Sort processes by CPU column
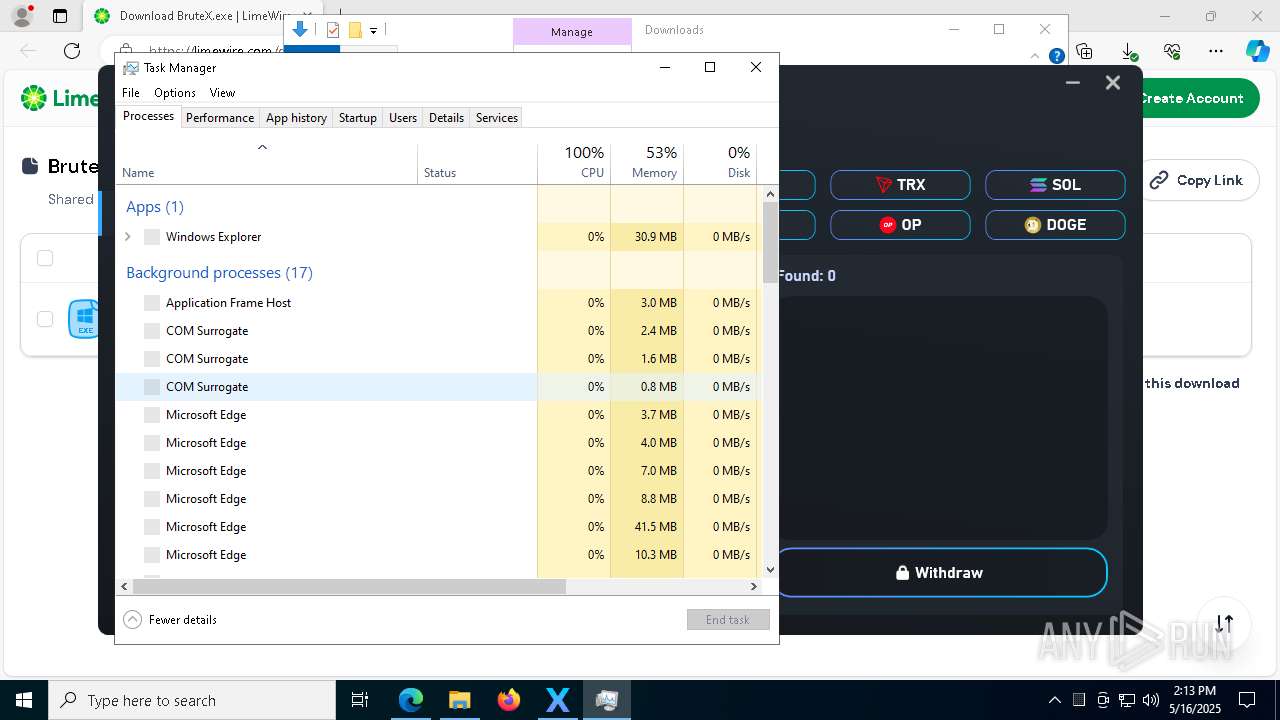The width and height of the screenshot is (1280, 720). click(x=574, y=163)
